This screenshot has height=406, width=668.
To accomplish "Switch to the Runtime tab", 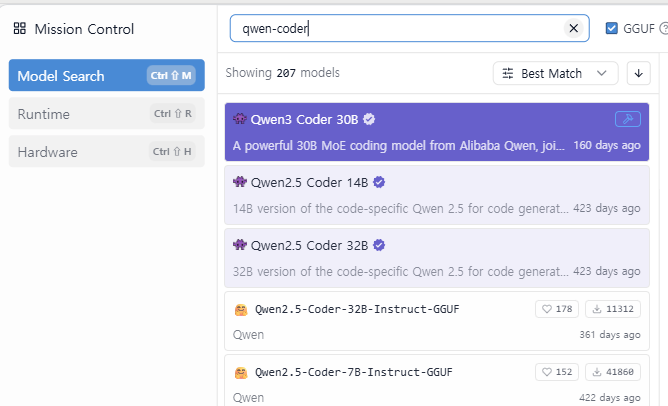I will click(x=107, y=113).
